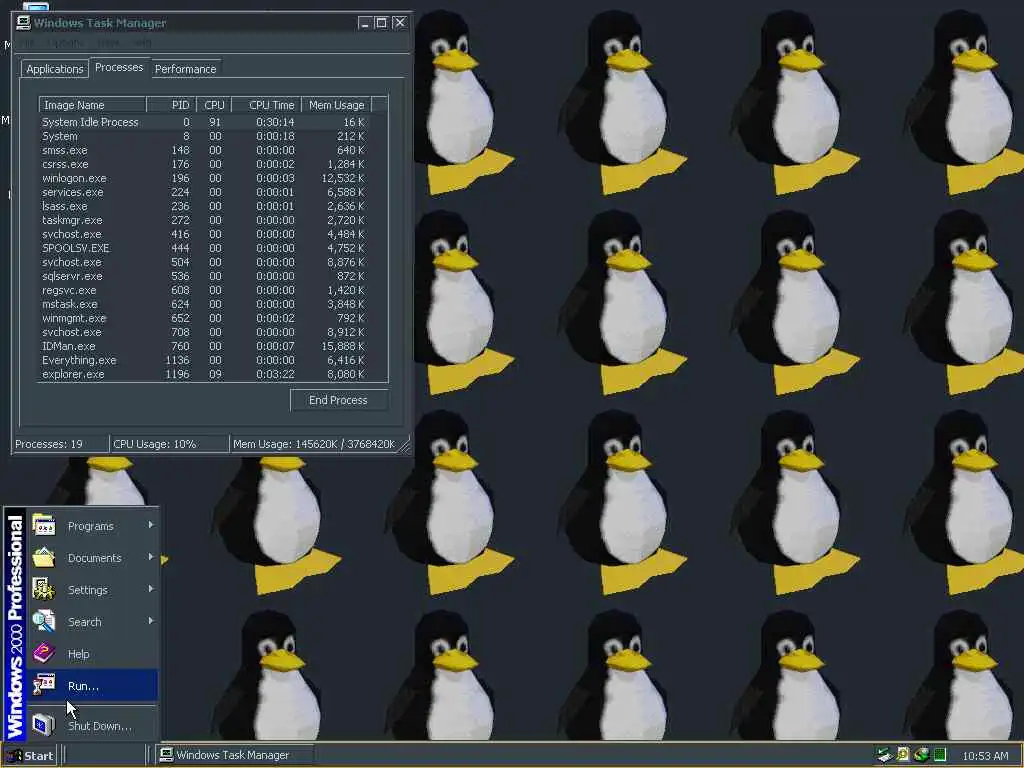Click the End Process button
1024x768 pixels.
pyautogui.click(x=338, y=400)
